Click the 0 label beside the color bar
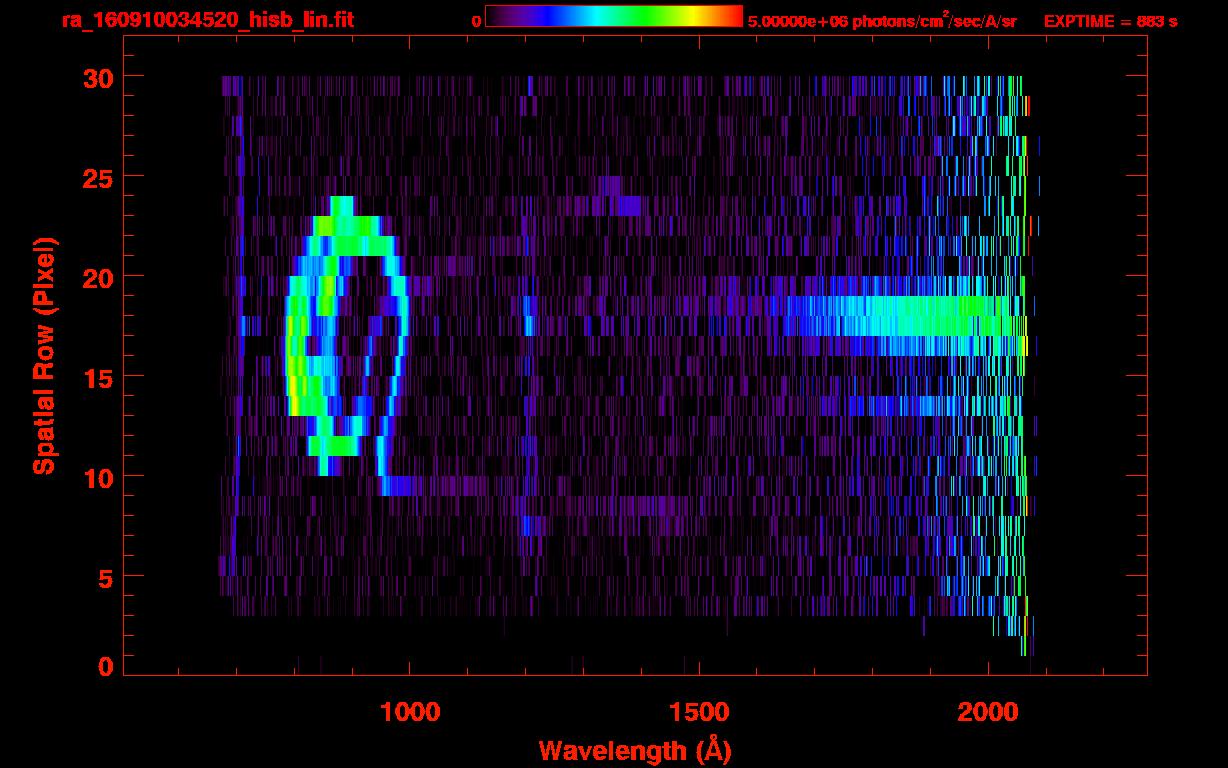 [x=476, y=21]
